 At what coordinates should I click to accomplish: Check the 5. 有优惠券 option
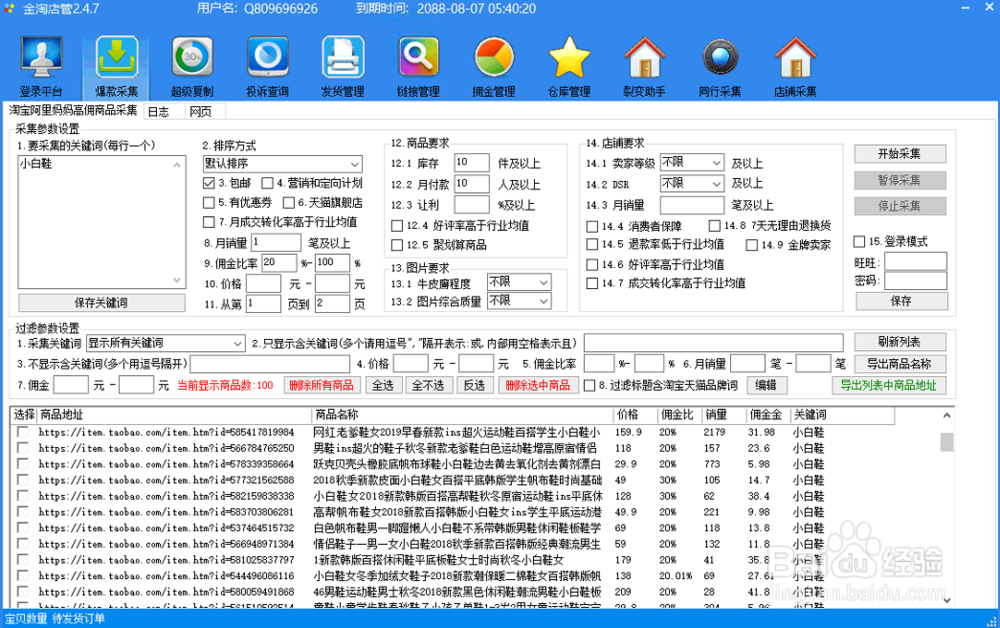[x=209, y=203]
